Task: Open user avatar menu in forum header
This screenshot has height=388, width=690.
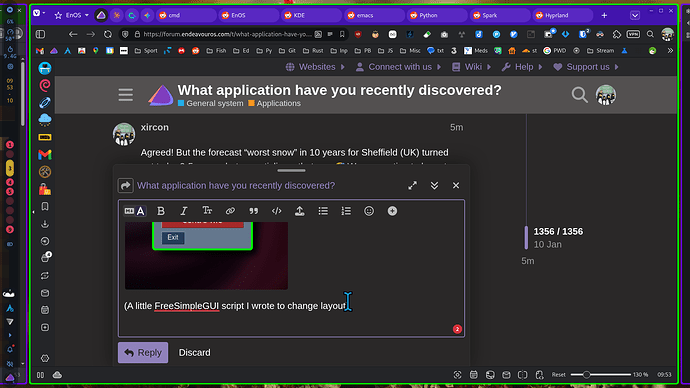Action: click(x=606, y=95)
